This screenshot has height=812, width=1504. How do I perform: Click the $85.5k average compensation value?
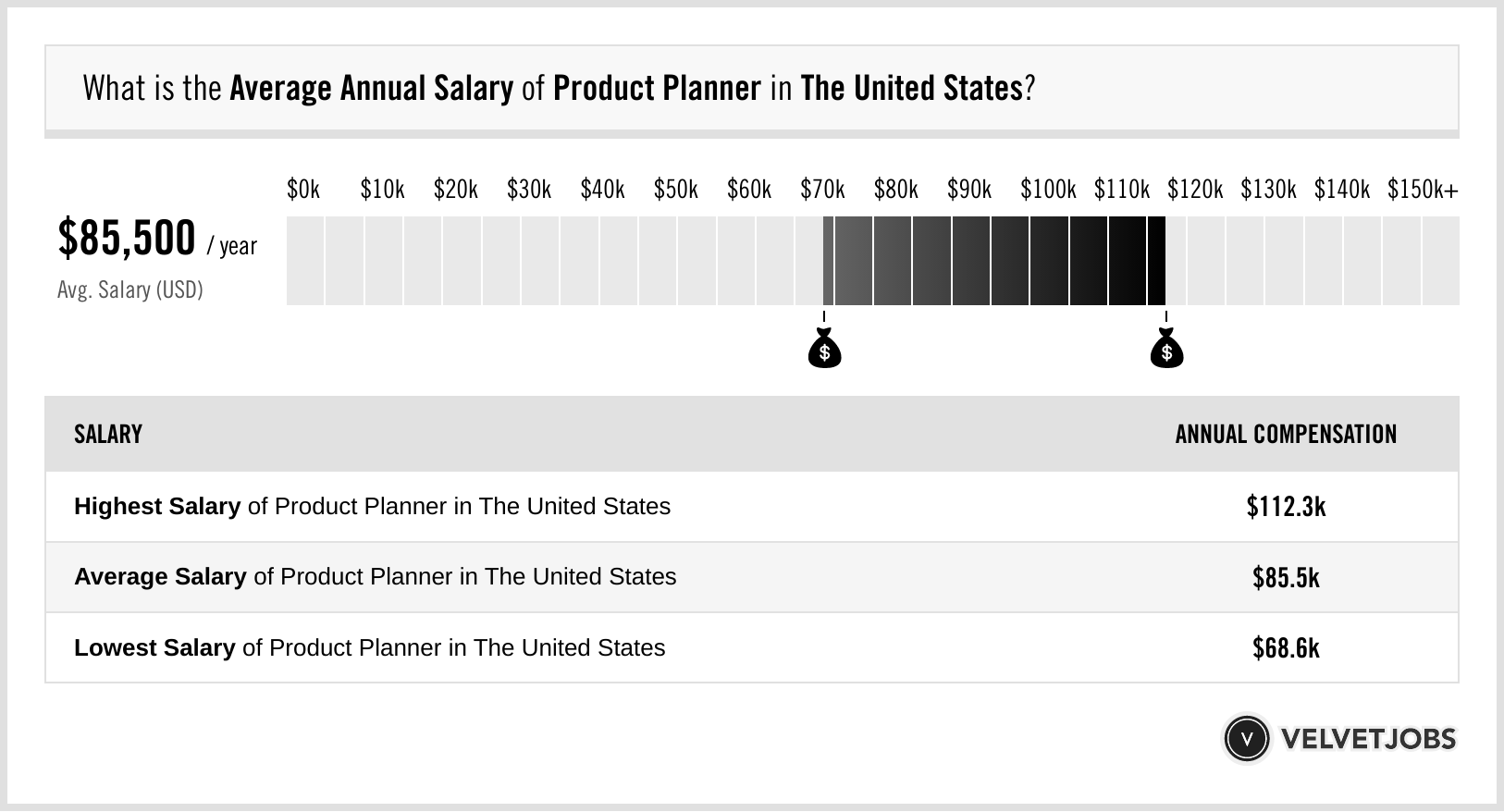(x=1286, y=578)
